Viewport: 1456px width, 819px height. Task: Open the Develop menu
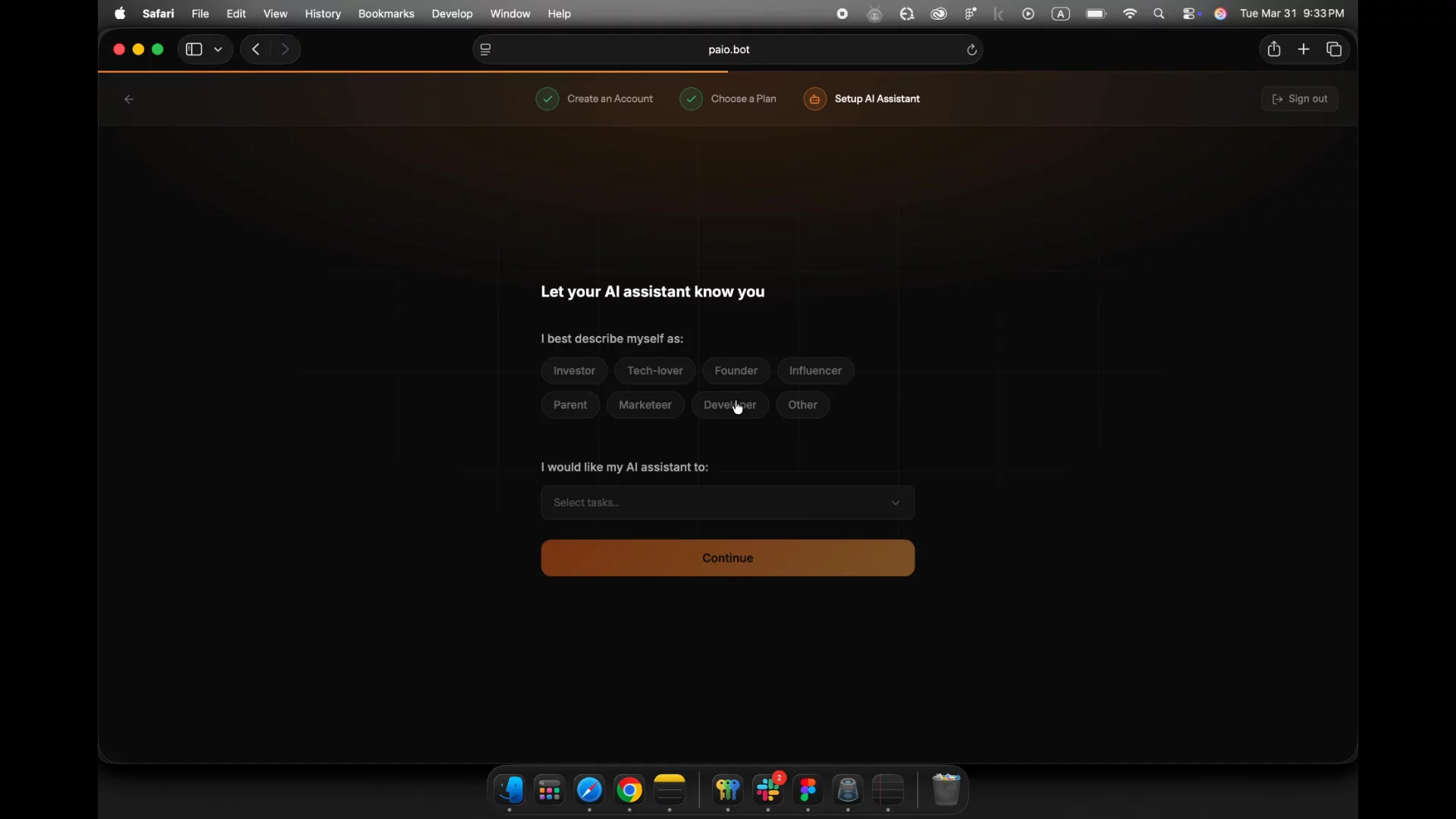453,14
